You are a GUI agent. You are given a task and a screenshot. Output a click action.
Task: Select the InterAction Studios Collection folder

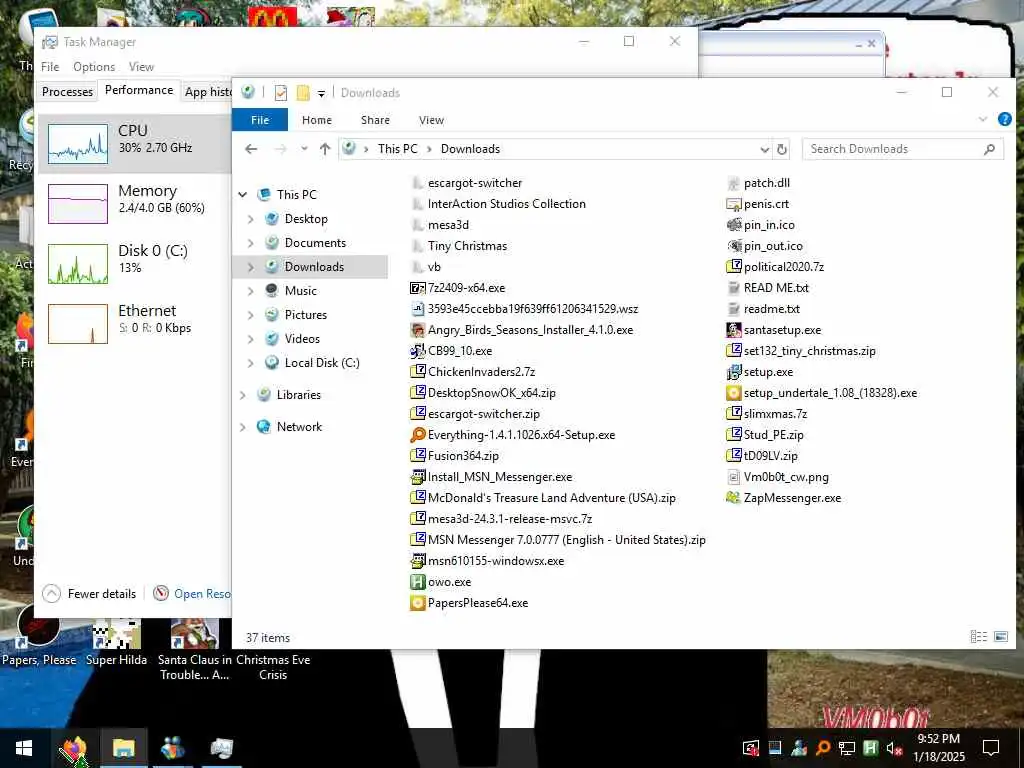coord(500,204)
